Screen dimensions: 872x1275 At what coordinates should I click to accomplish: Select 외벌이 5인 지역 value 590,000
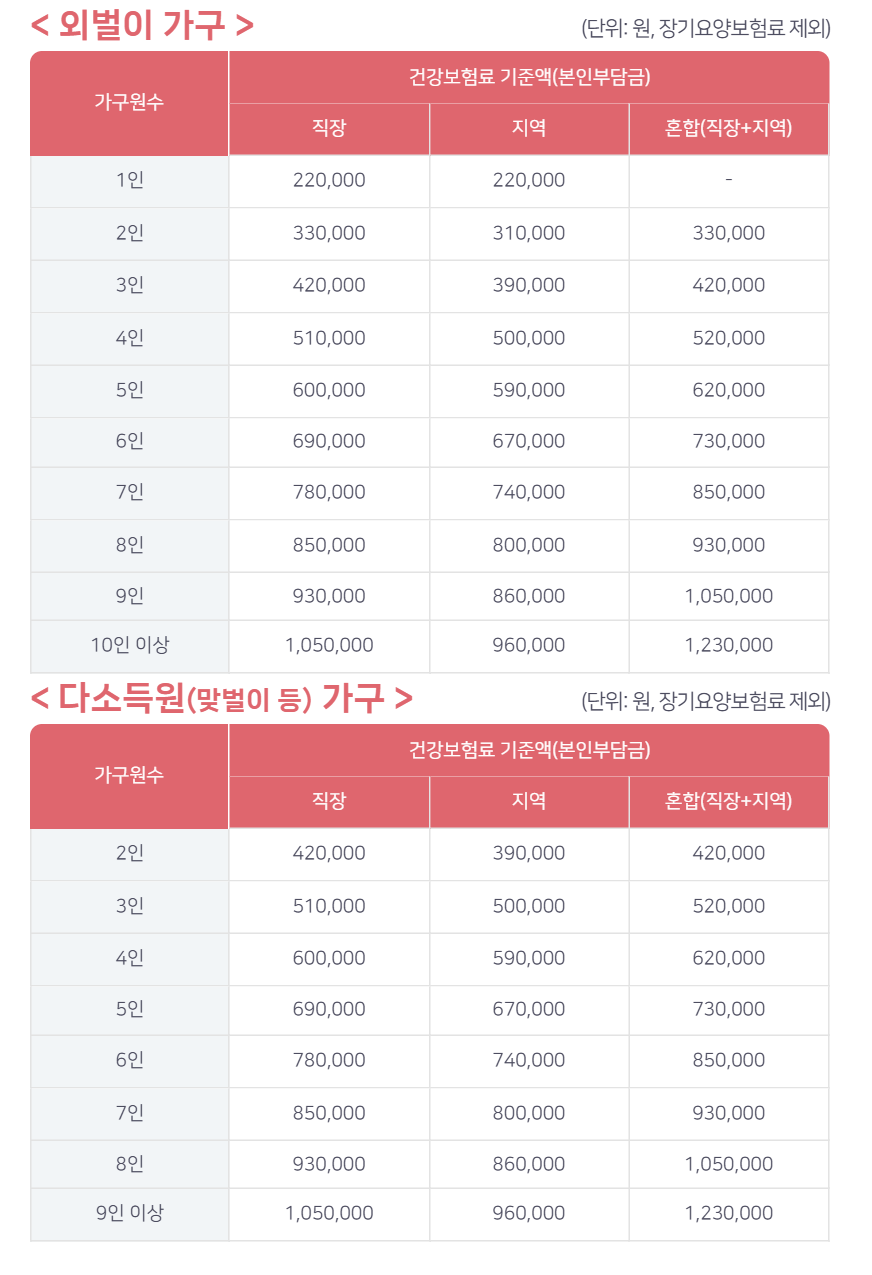coord(529,390)
